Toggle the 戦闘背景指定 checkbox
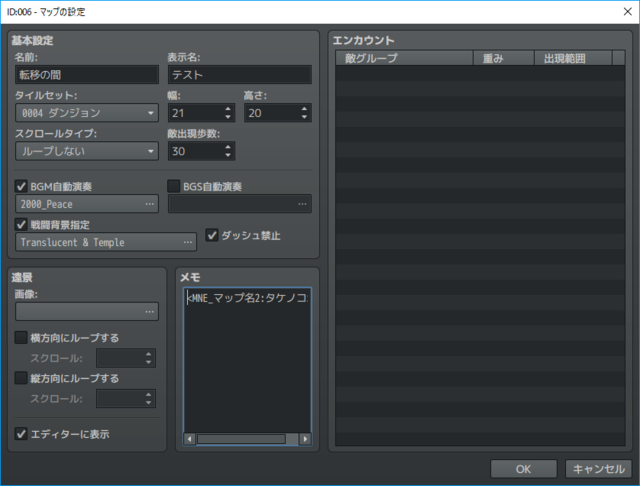This screenshot has height=486, width=640. (21, 224)
